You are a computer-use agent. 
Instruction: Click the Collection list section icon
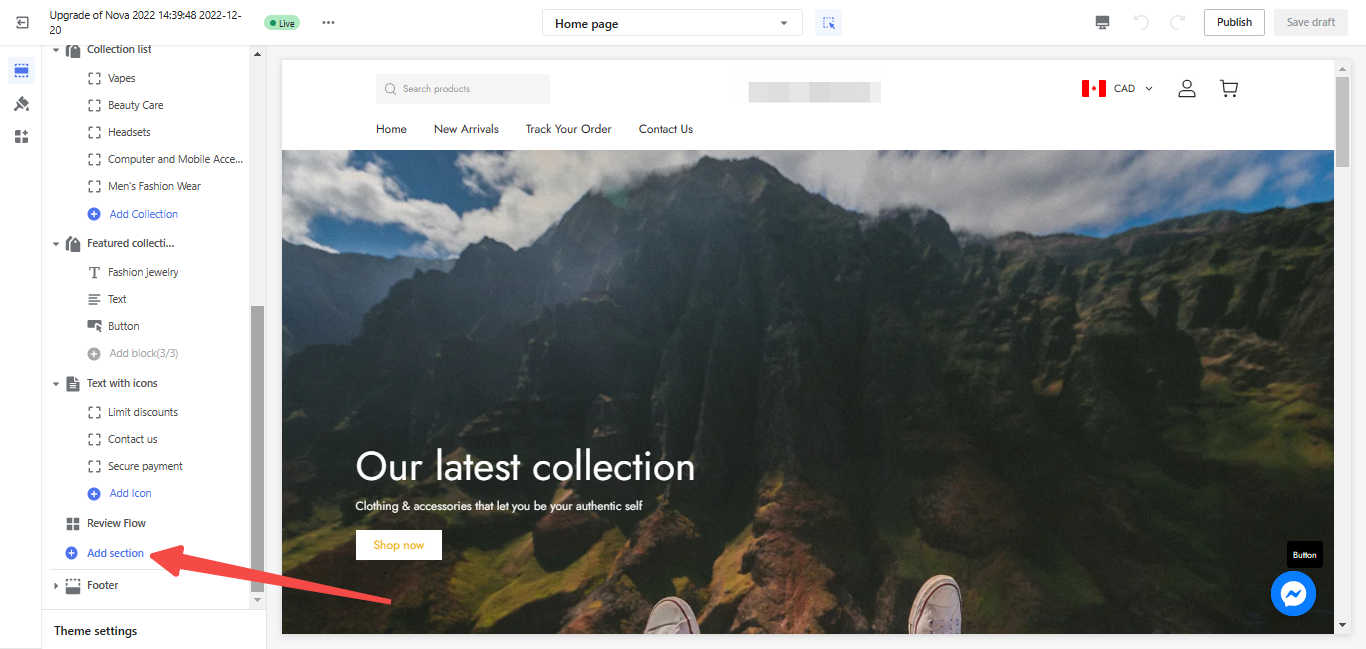pos(73,50)
